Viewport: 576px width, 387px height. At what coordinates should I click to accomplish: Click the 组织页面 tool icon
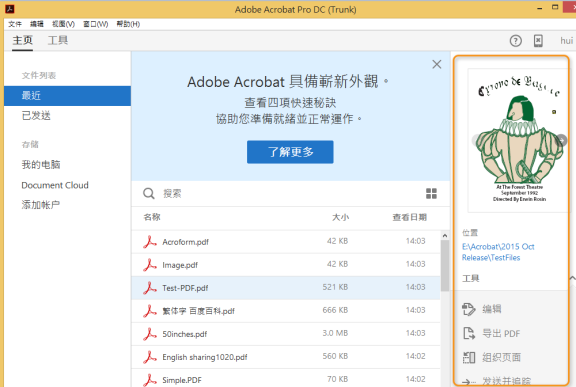[469, 357]
